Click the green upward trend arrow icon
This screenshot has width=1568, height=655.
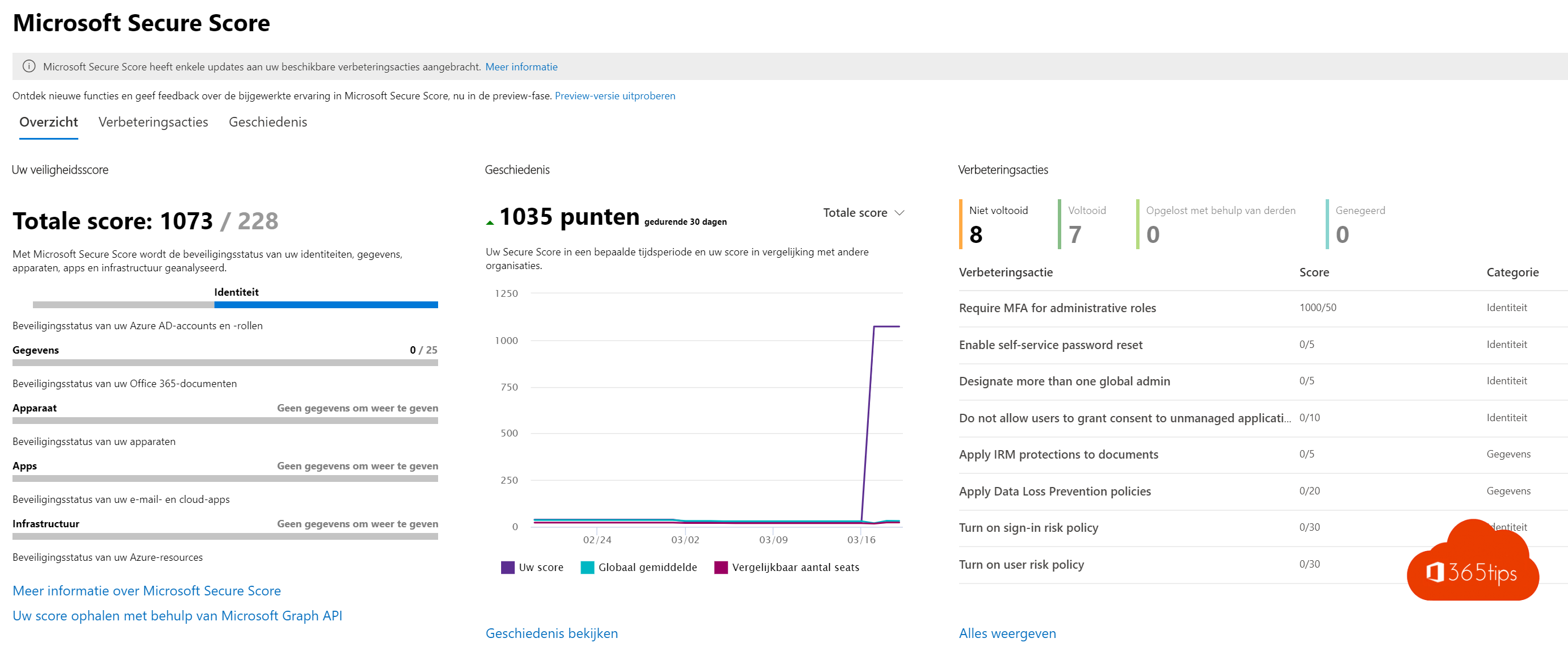(x=490, y=223)
